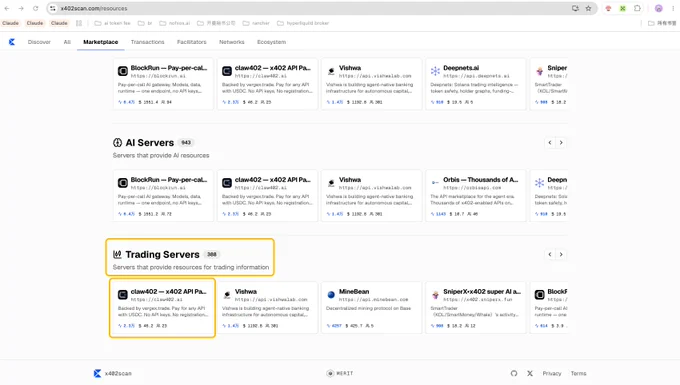Open the hyperliquid broker bookmark folder
This screenshot has width=680, height=385.
coord(303,23)
